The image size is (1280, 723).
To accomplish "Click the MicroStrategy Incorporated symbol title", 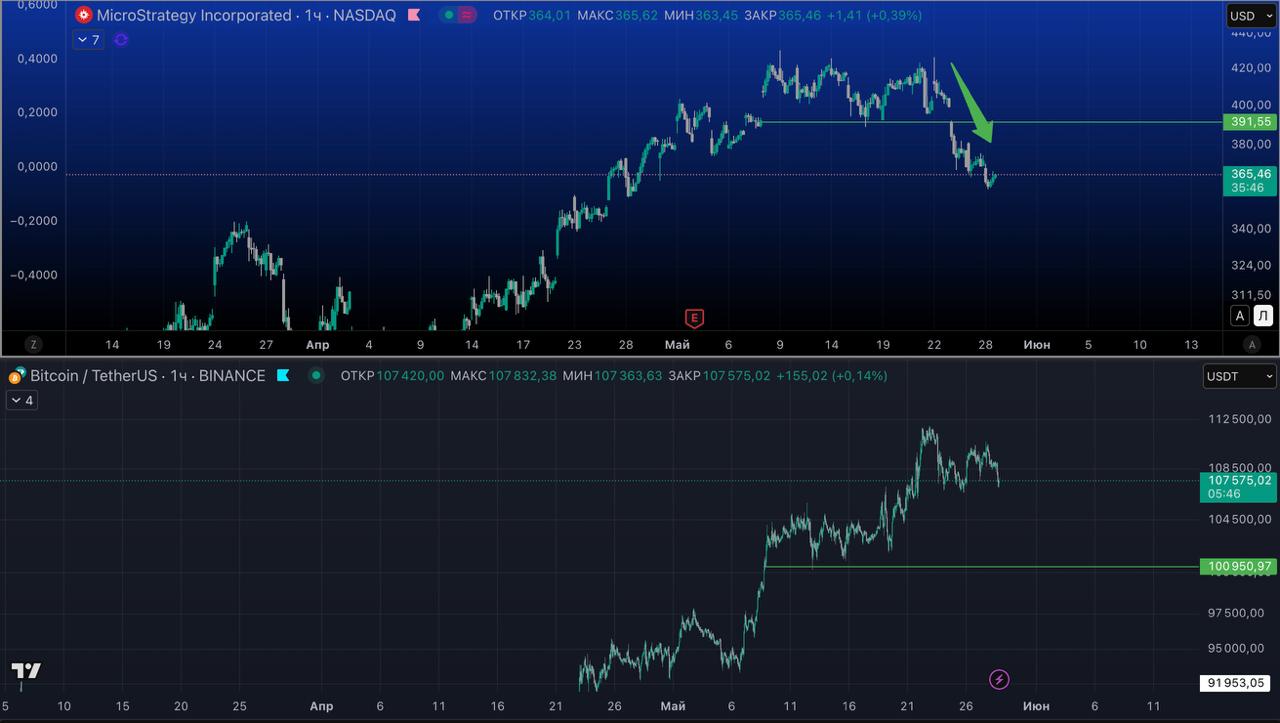I will point(196,16).
